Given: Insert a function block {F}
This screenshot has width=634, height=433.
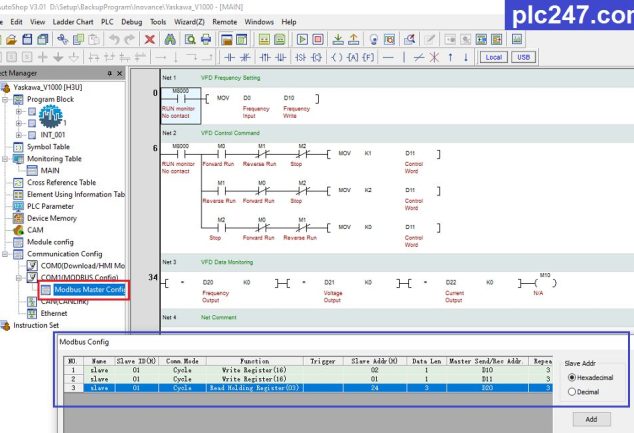Looking at the screenshot, I should 368,57.
